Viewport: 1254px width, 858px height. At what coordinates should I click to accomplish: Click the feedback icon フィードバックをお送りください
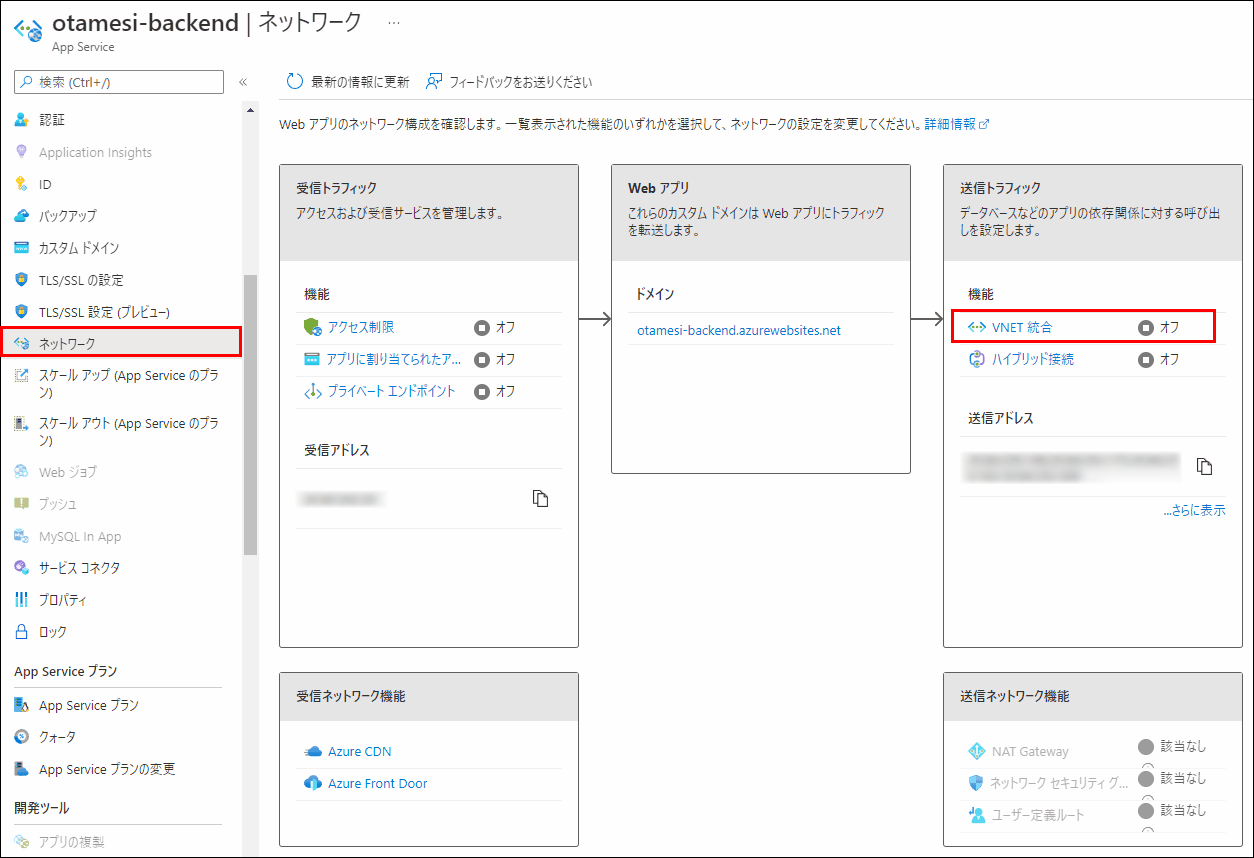(x=434, y=82)
